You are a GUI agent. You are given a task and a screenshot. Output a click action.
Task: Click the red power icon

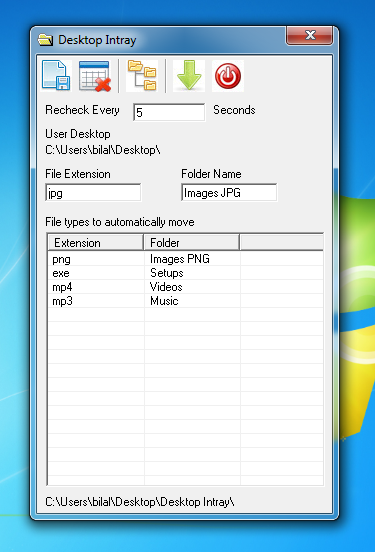click(228, 76)
